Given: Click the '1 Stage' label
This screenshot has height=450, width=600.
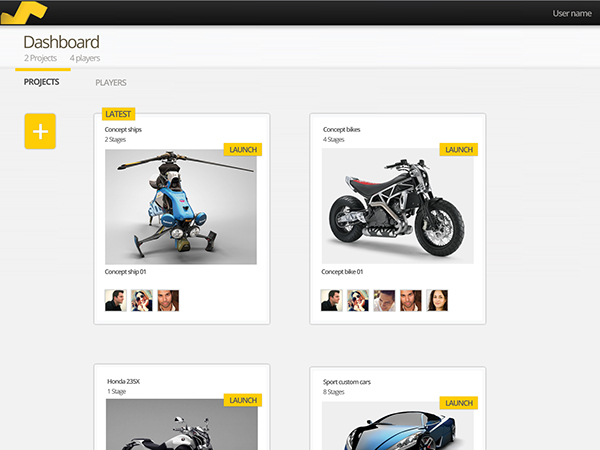Looking at the screenshot, I should coord(116,391).
